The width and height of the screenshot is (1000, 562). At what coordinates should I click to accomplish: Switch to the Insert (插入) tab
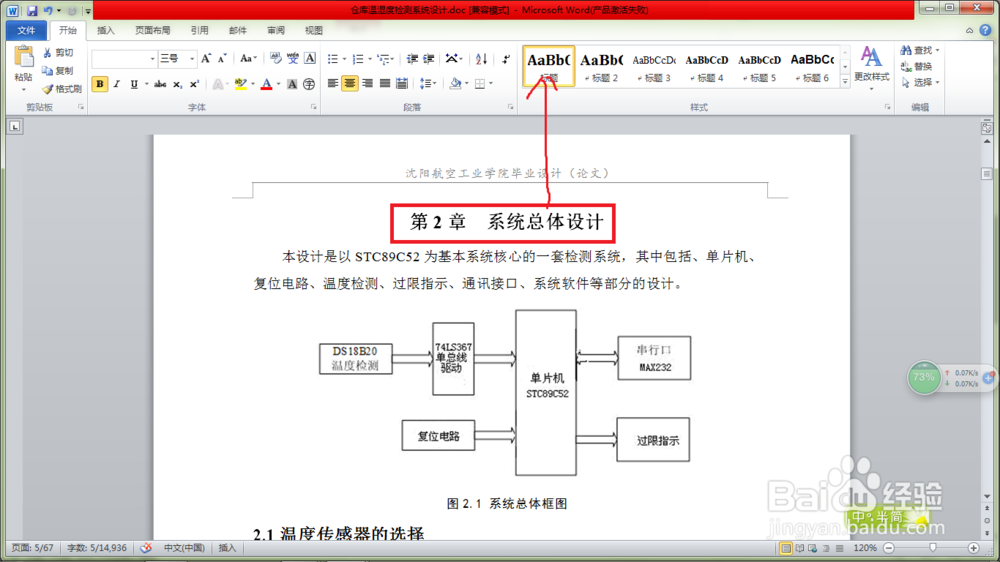click(x=106, y=30)
